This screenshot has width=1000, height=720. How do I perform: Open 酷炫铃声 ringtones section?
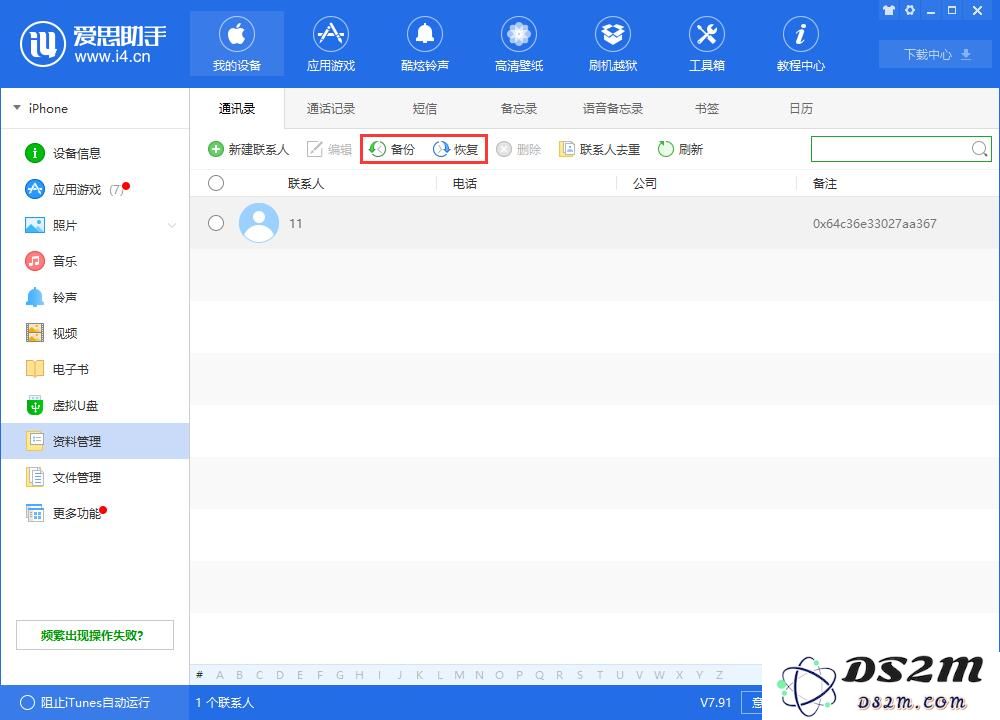click(x=425, y=44)
